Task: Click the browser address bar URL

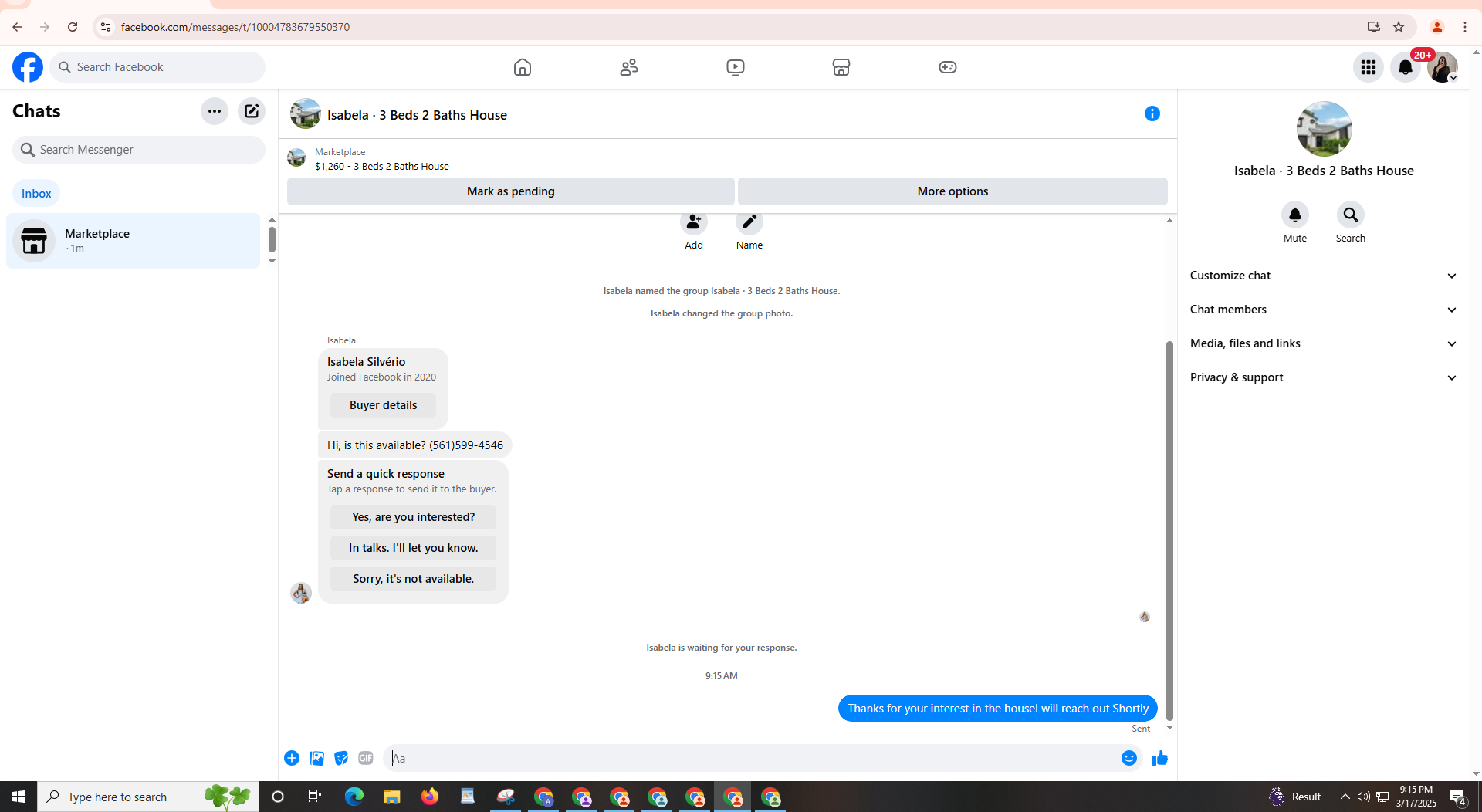Action: click(235, 27)
